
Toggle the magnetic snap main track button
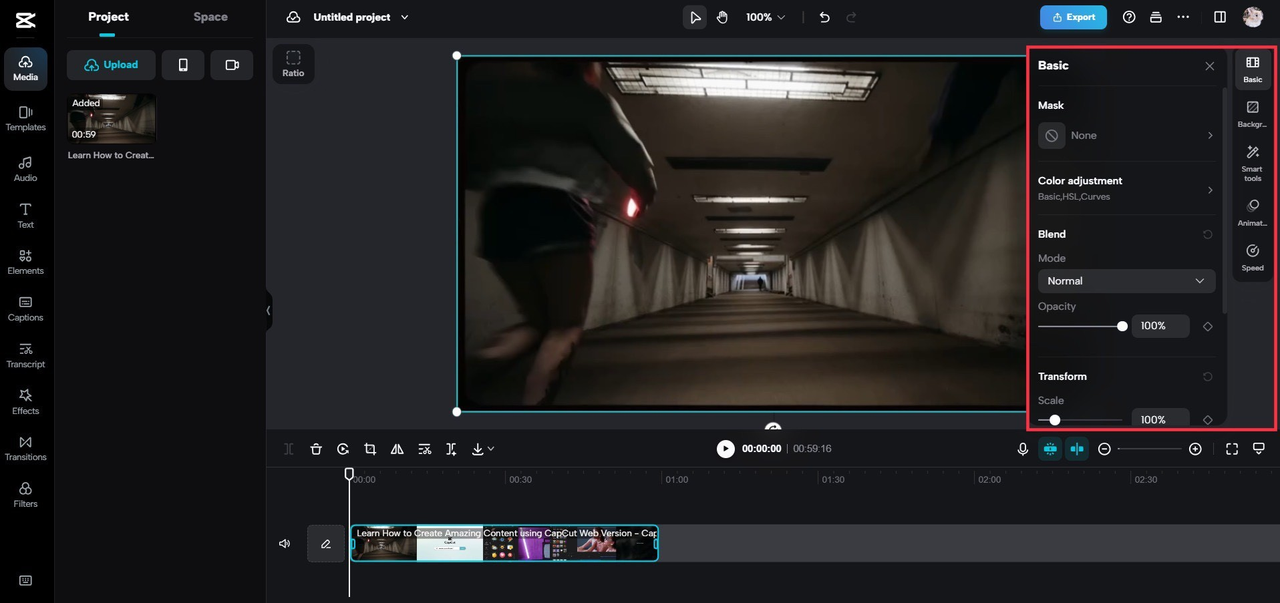pos(1050,449)
